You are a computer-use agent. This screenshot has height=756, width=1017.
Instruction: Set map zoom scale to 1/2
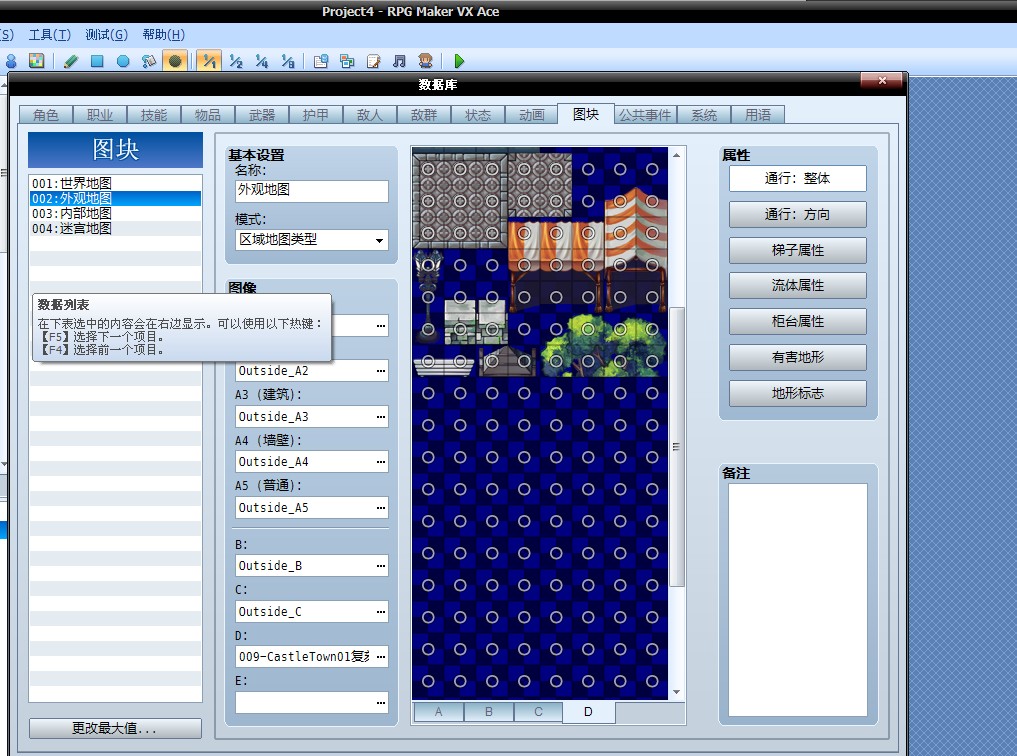pos(236,61)
